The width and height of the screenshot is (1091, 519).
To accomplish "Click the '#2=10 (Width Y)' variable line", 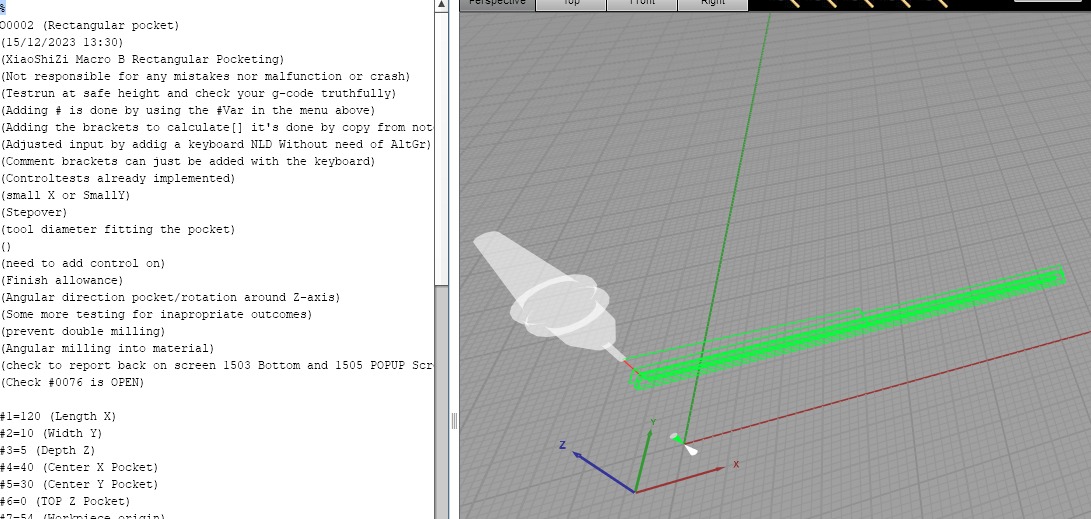I will coord(51,433).
